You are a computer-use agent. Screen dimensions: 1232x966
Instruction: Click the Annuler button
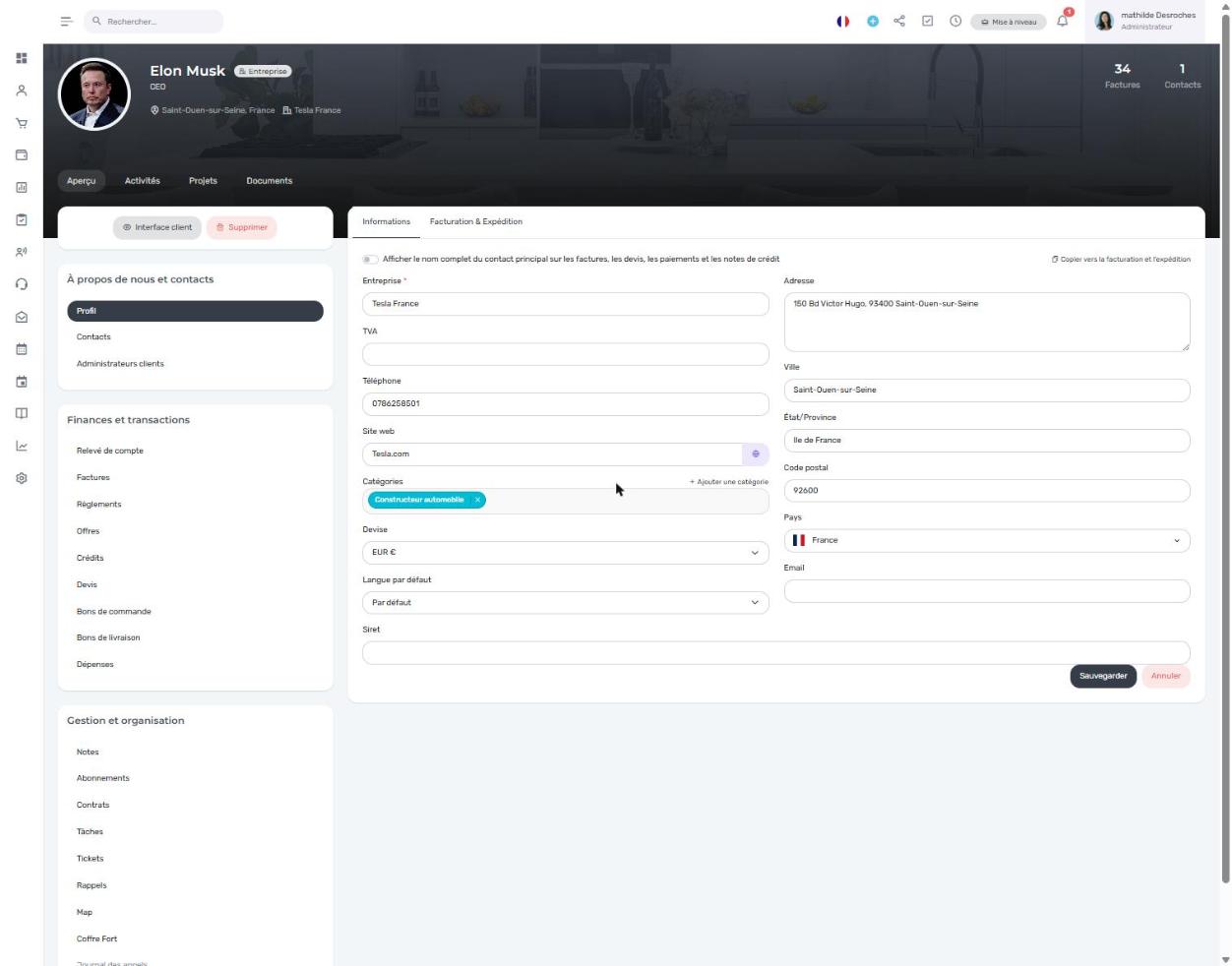1166,676
